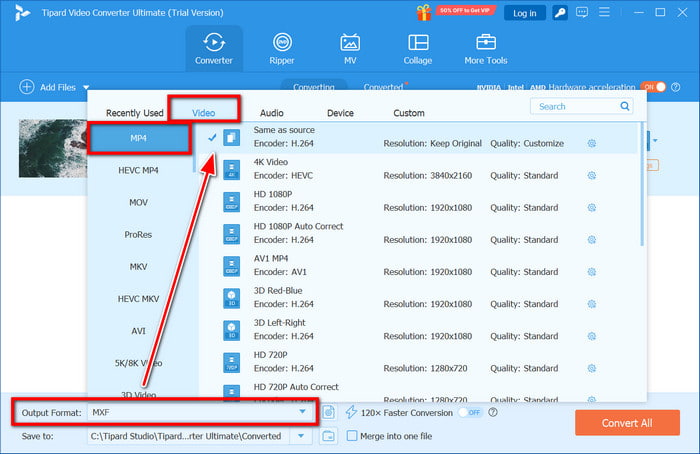Viewport: 700px width, 454px height.
Task: Choose 3D Red-Blue preset
Action: pos(420,298)
